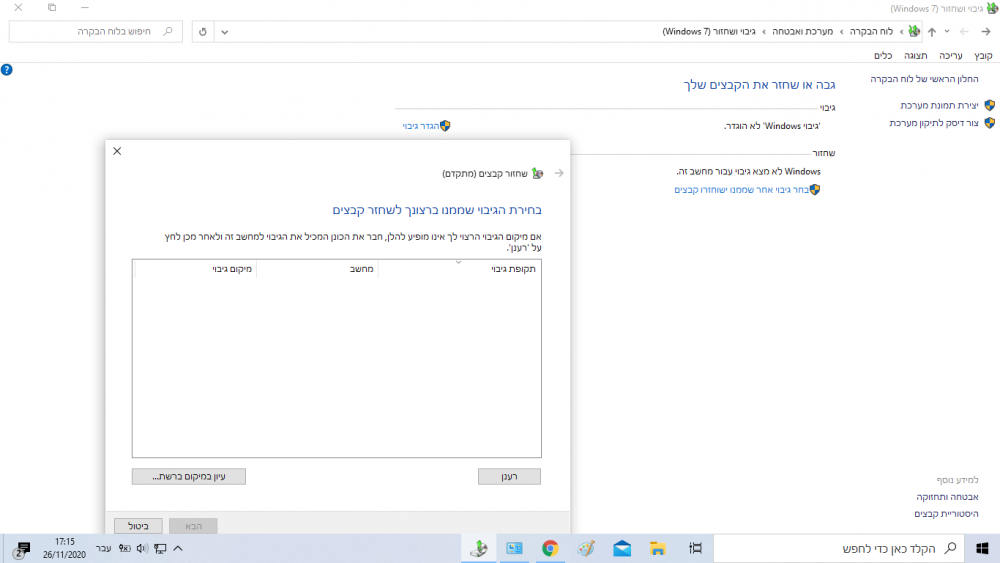Open Control Panel taskbar icon
1000x563 pixels.
click(x=515, y=548)
